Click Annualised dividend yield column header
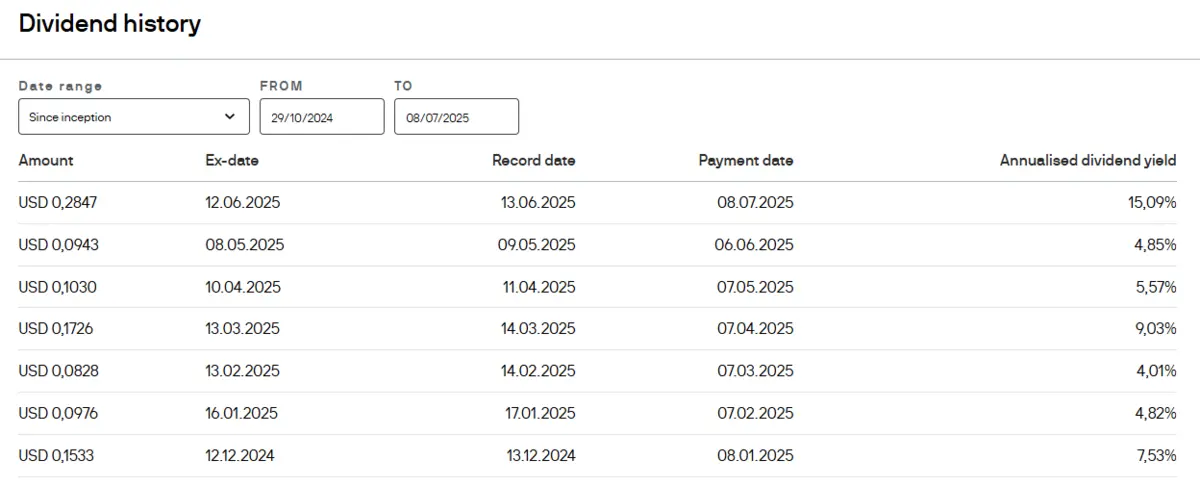 tap(1088, 160)
